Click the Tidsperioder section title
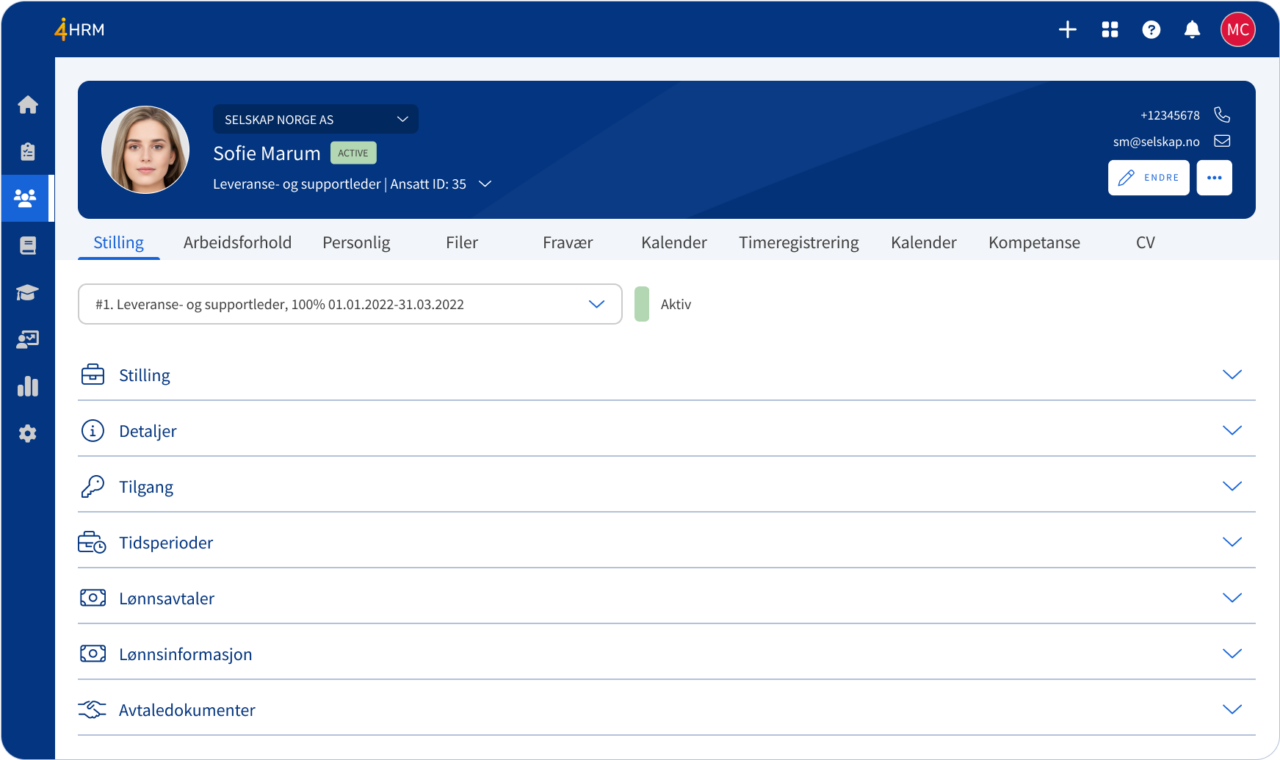Image resolution: width=1280 pixels, height=760 pixels. (166, 542)
